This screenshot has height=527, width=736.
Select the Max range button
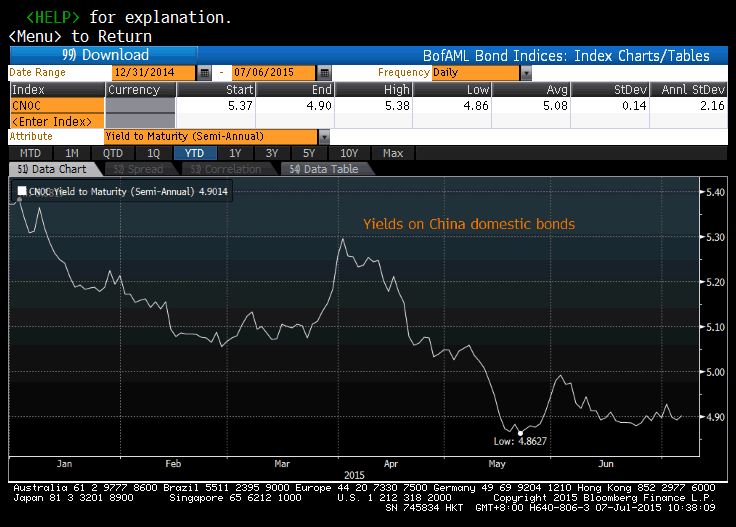click(x=393, y=153)
